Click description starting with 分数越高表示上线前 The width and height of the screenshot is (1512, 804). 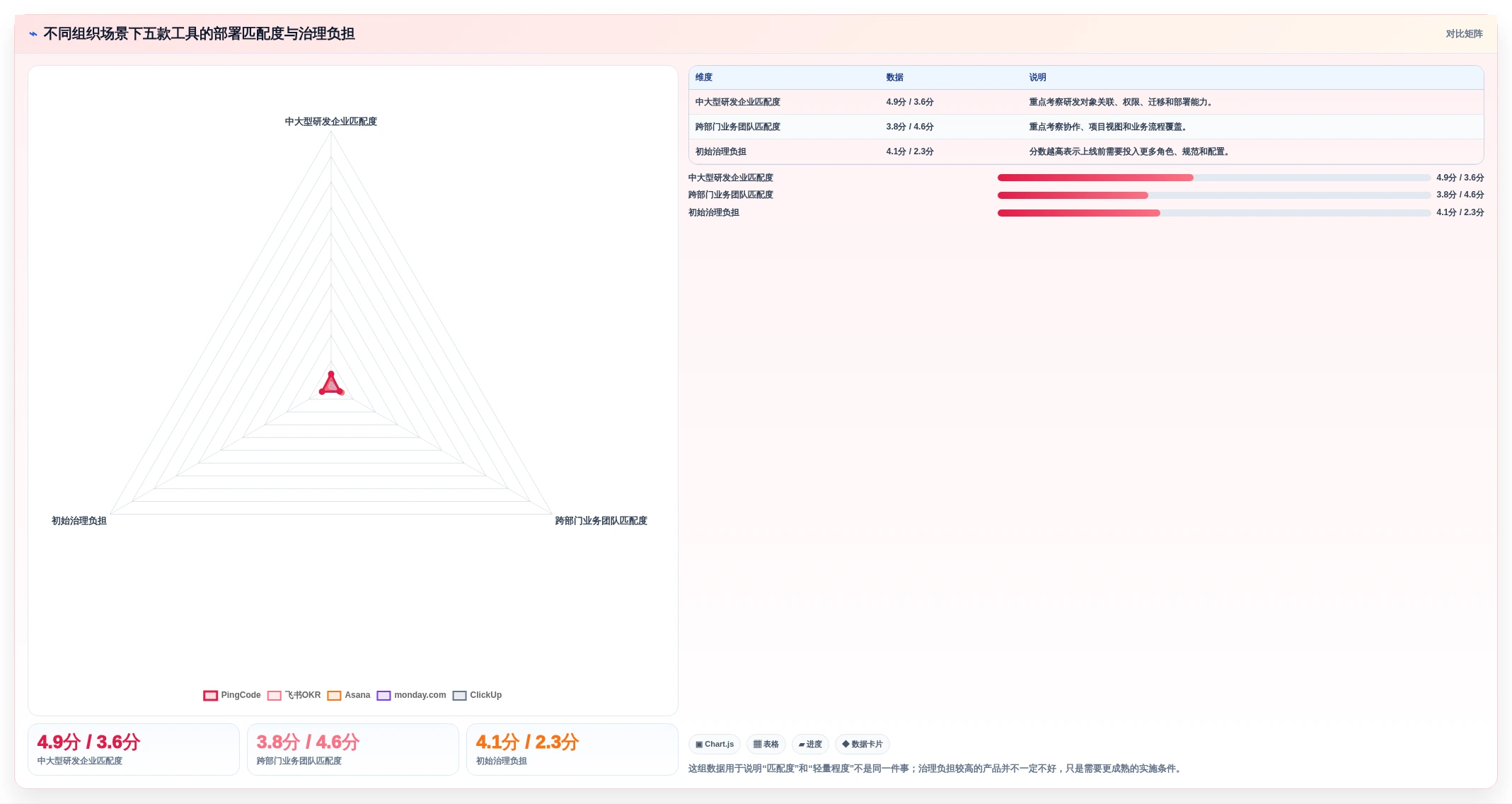[1131, 152]
